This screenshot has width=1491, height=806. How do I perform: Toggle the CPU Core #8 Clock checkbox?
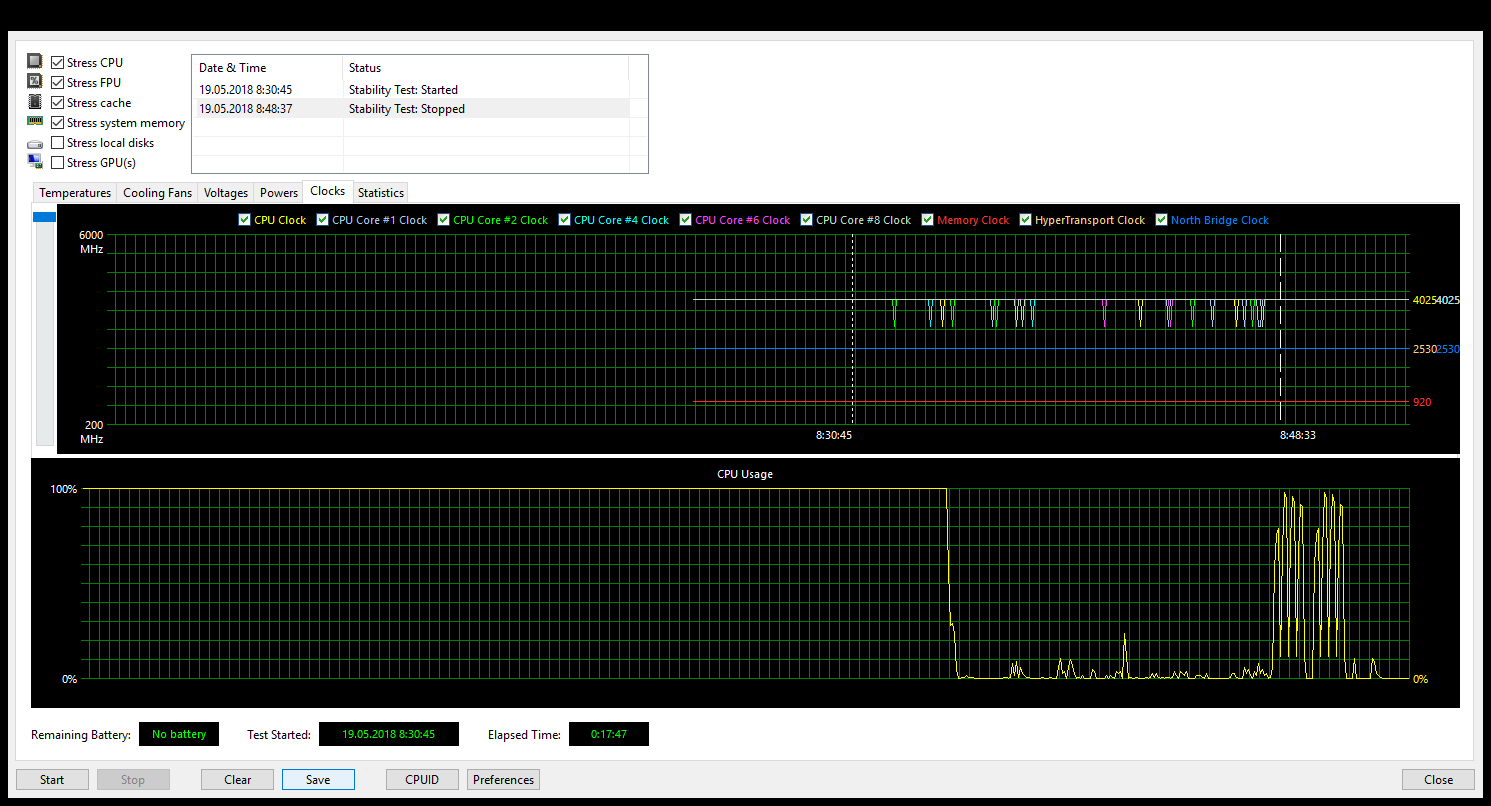click(x=807, y=220)
